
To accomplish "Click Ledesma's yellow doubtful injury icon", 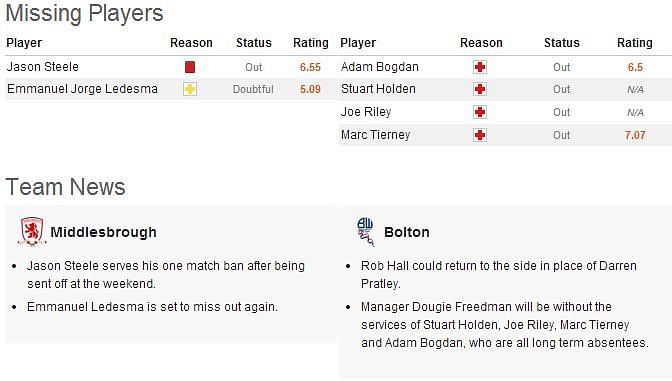I will tap(190, 89).
